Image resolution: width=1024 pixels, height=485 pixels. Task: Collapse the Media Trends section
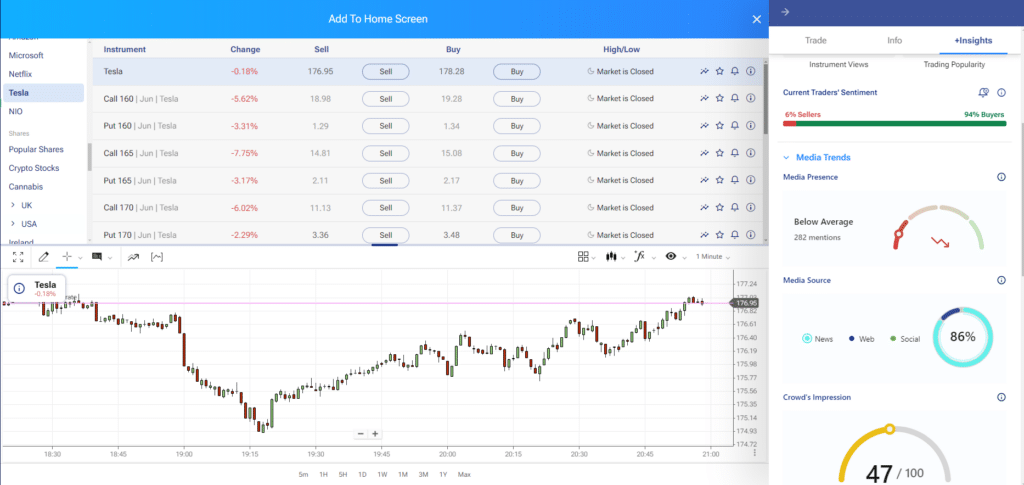click(817, 157)
